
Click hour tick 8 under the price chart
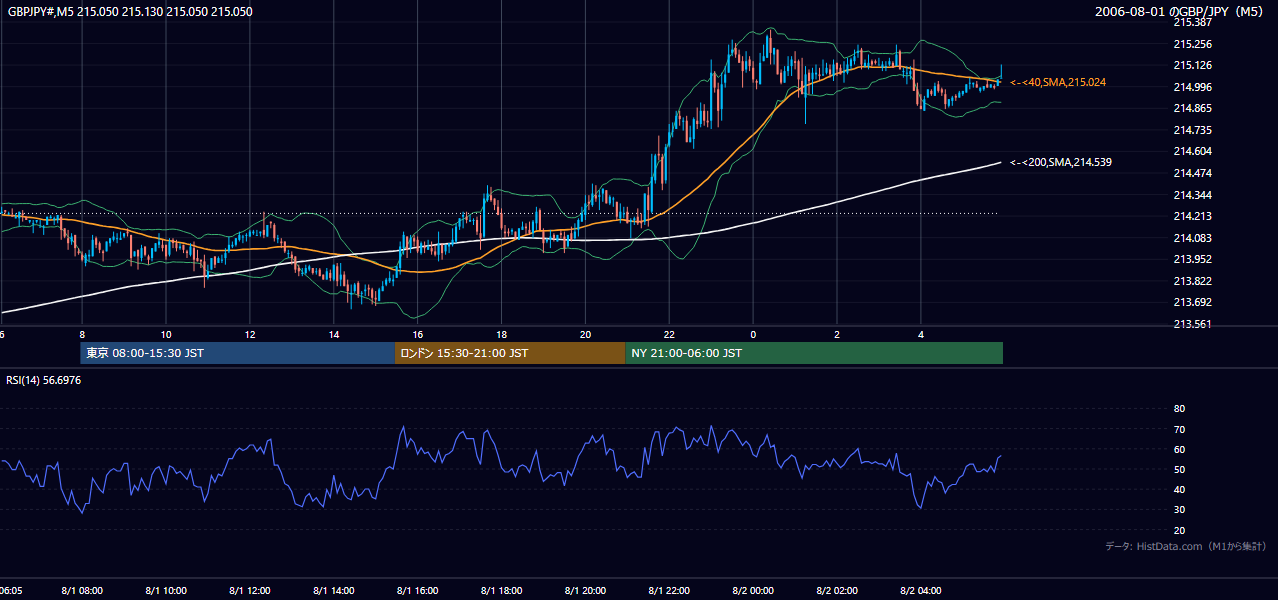point(82,334)
